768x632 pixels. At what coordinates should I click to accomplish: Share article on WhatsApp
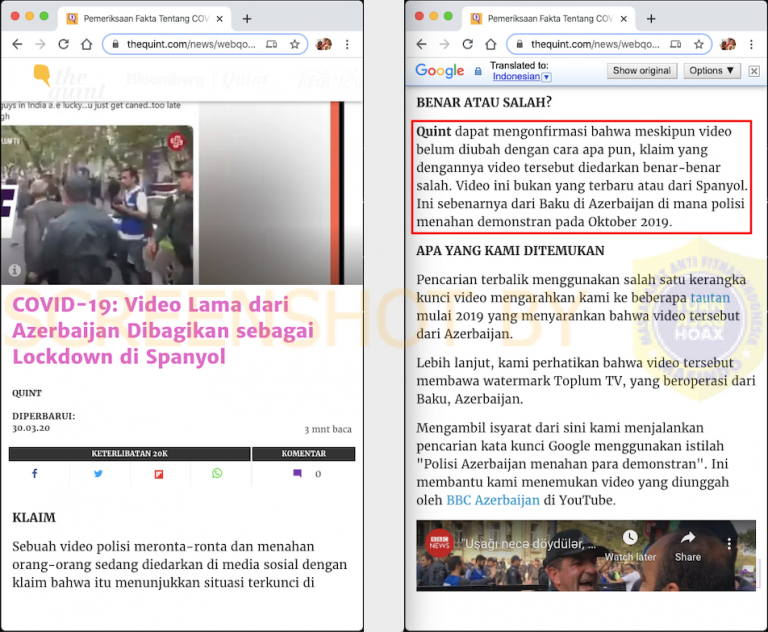217,473
